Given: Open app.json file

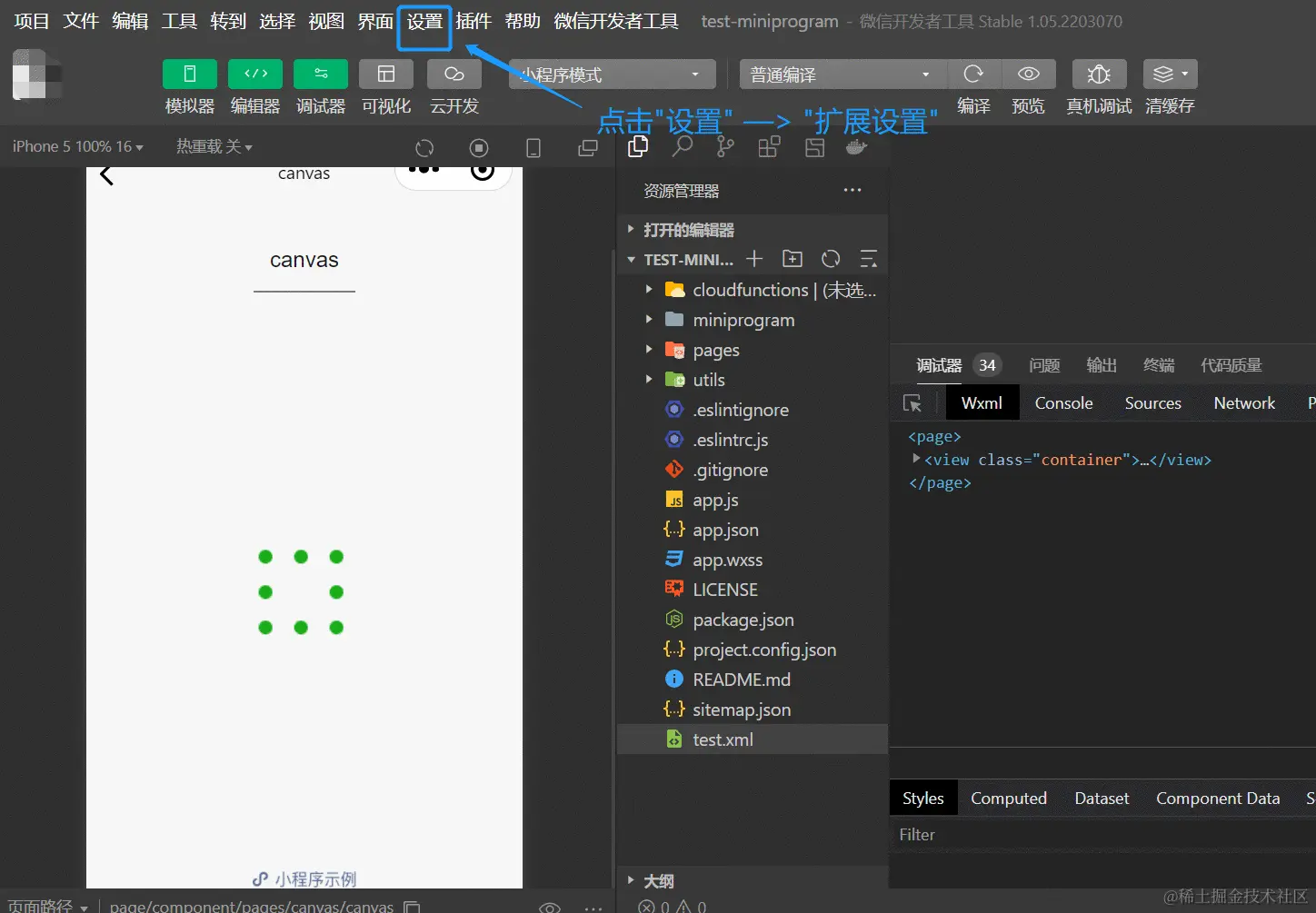Looking at the screenshot, I should pos(753,530).
